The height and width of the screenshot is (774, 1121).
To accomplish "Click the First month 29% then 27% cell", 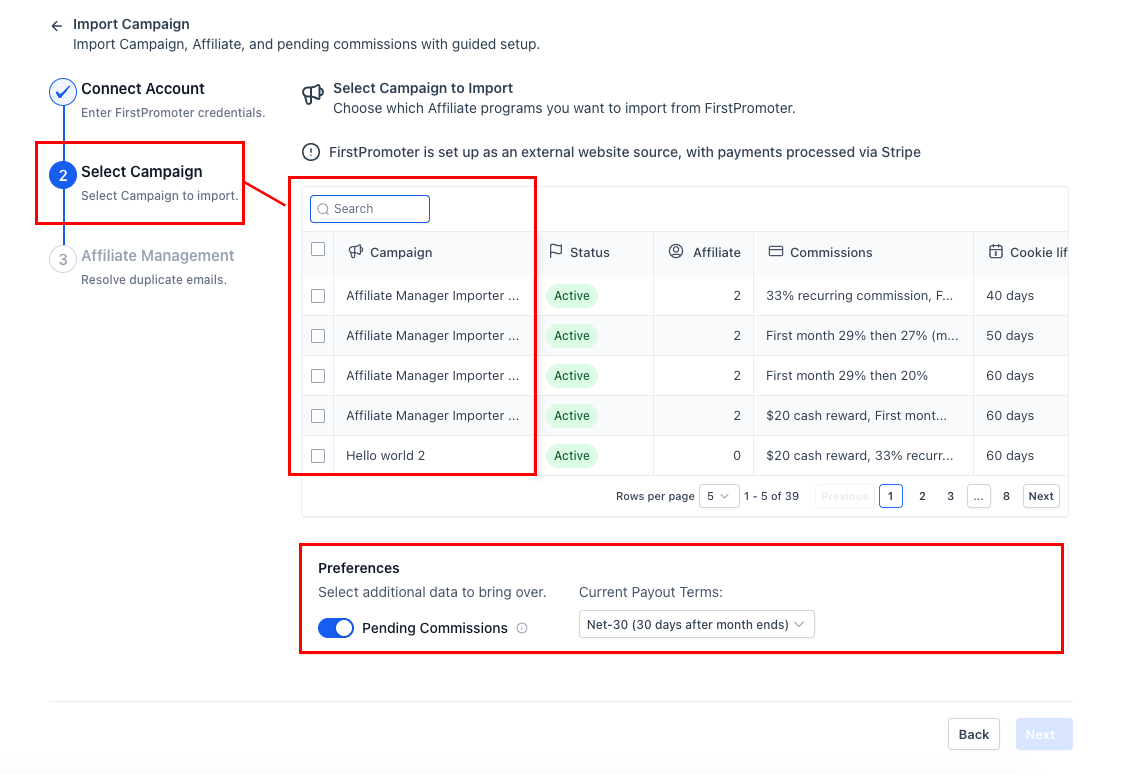I will 862,336.
